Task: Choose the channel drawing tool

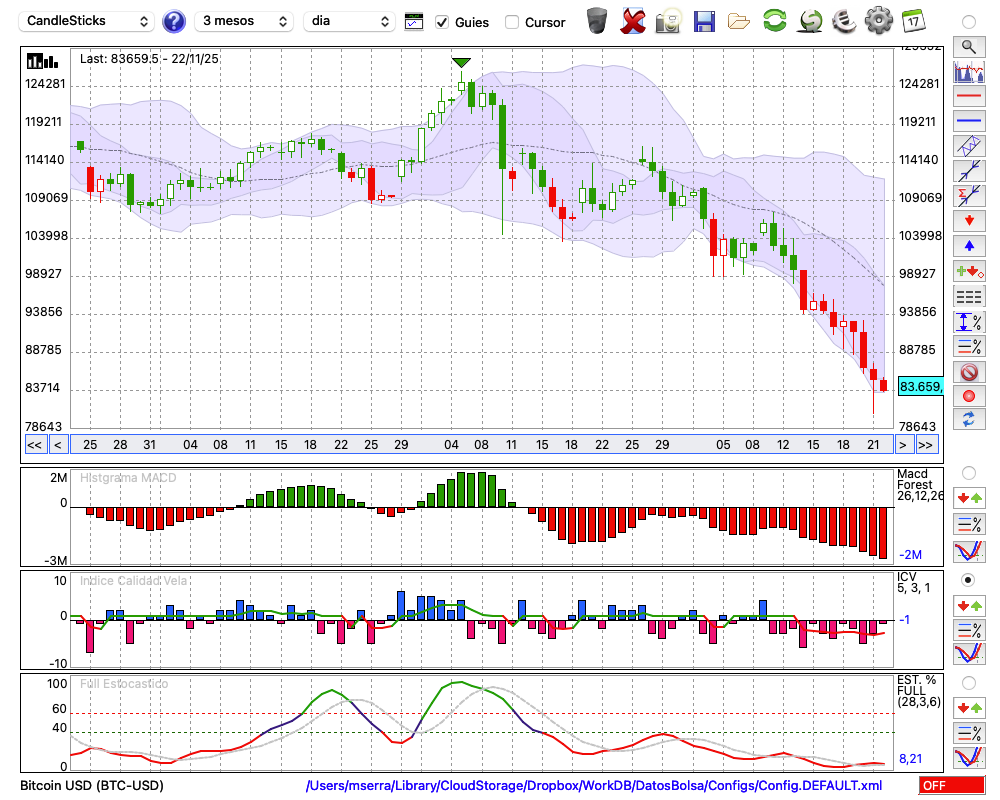Action: tap(968, 146)
